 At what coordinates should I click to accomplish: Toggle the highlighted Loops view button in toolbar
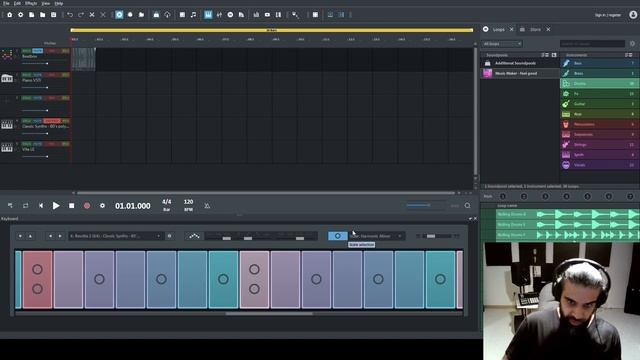119,15
